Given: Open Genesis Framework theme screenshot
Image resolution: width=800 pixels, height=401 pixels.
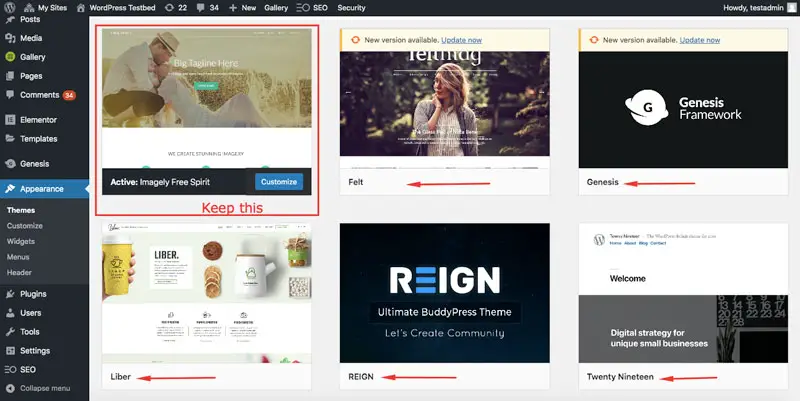Looking at the screenshot, I should [x=683, y=110].
